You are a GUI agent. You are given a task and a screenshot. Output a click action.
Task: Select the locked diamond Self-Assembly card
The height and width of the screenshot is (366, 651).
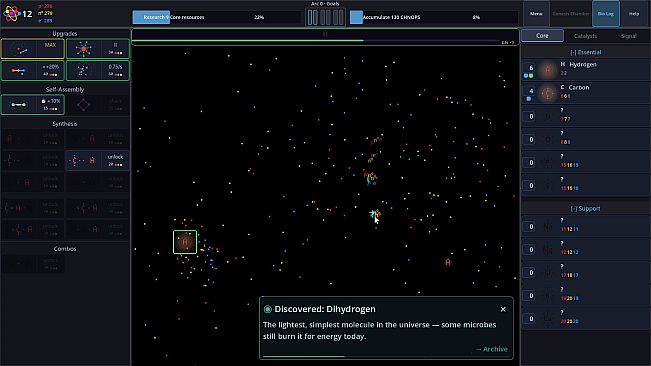pyautogui.click(x=98, y=105)
